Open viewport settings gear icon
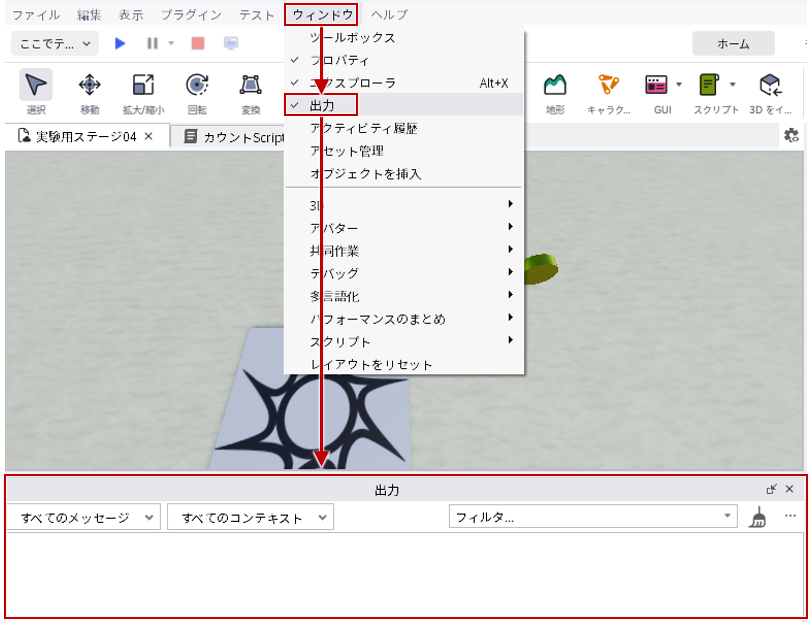The height and width of the screenshot is (622, 810). tap(791, 136)
